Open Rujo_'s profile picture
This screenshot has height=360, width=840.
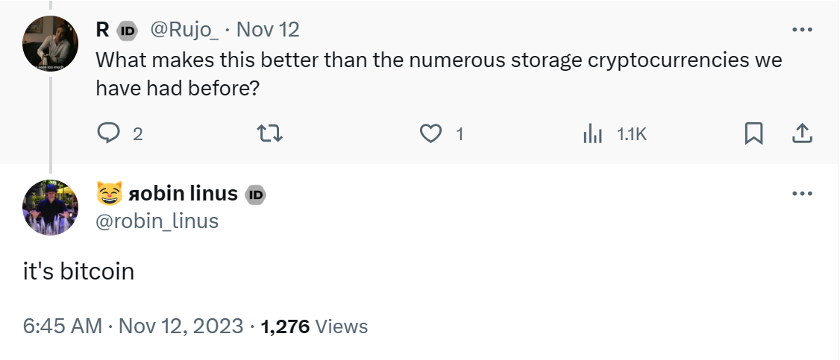pyautogui.click(x=50, y=43)
